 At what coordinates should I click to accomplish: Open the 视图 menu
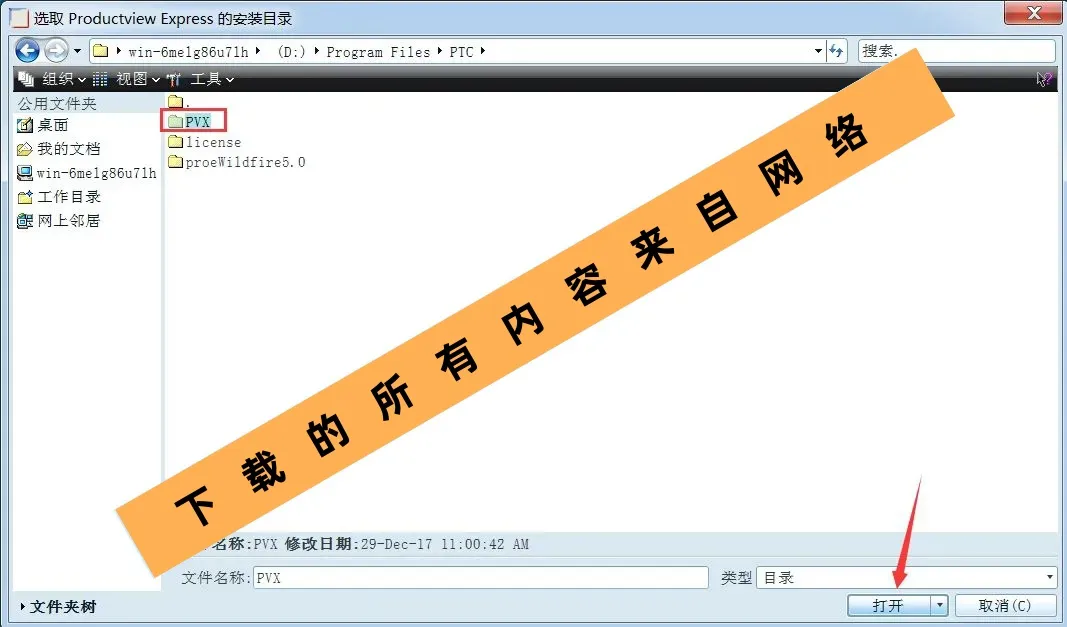(x=138, y=80)
